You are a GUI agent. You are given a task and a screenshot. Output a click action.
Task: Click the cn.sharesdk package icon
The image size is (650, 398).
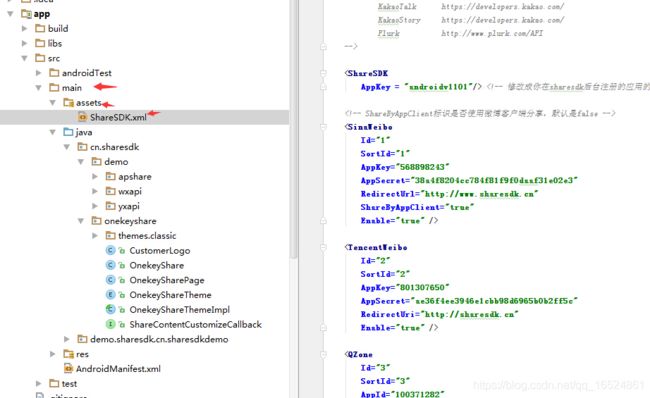82,147
